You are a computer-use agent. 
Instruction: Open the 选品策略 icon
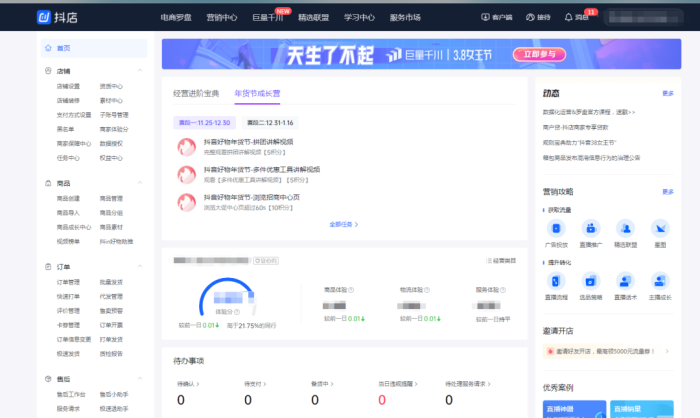point(591,281)
